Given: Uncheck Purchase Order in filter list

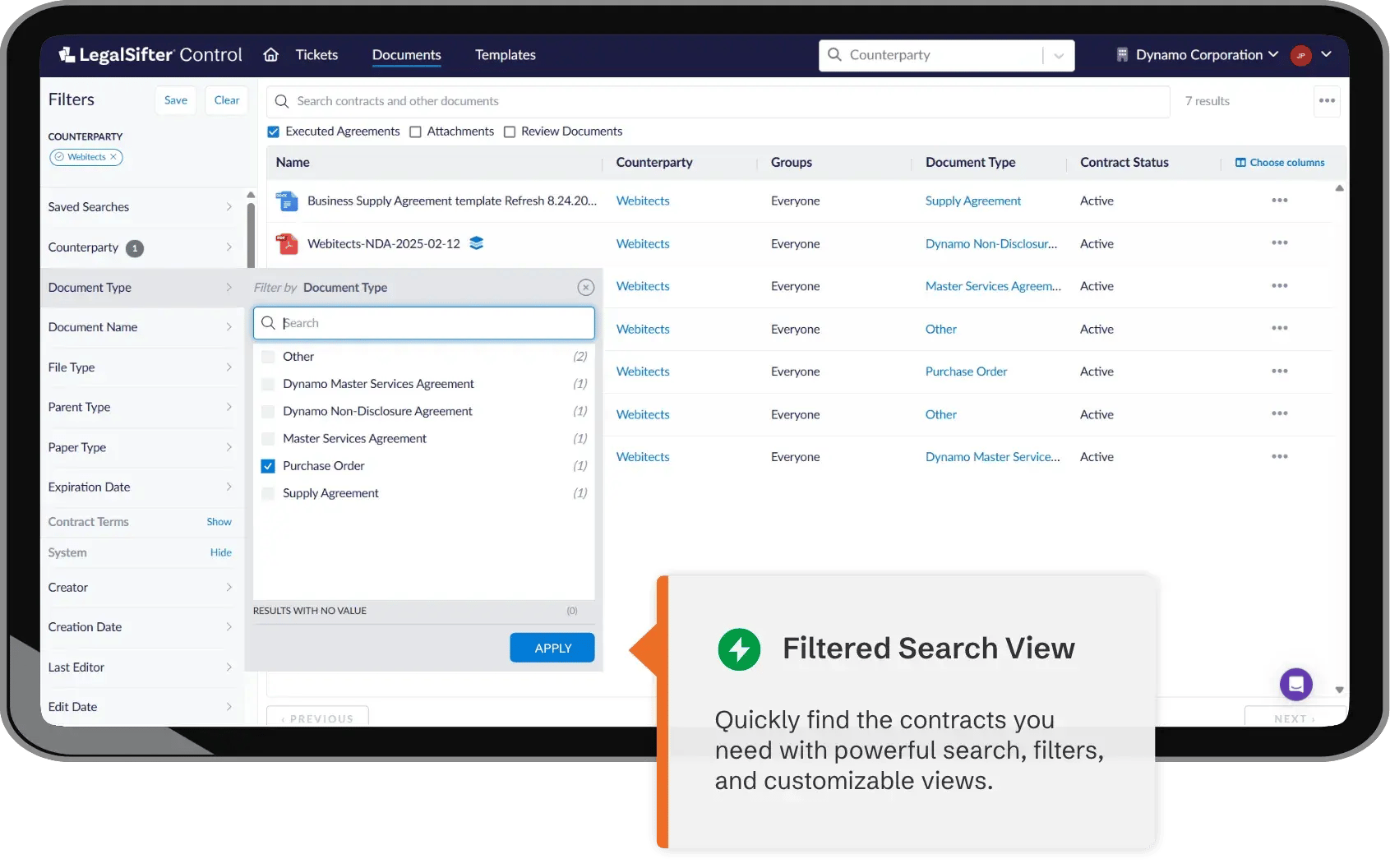Looking at the screenshot, I should click(x=268, y=466).
